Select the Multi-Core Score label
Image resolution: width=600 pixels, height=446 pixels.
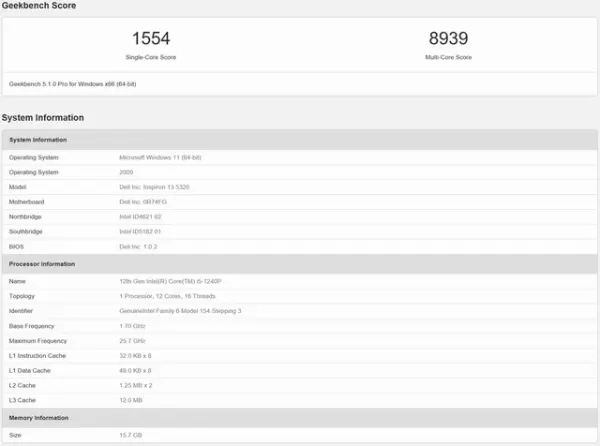[449, 57]
